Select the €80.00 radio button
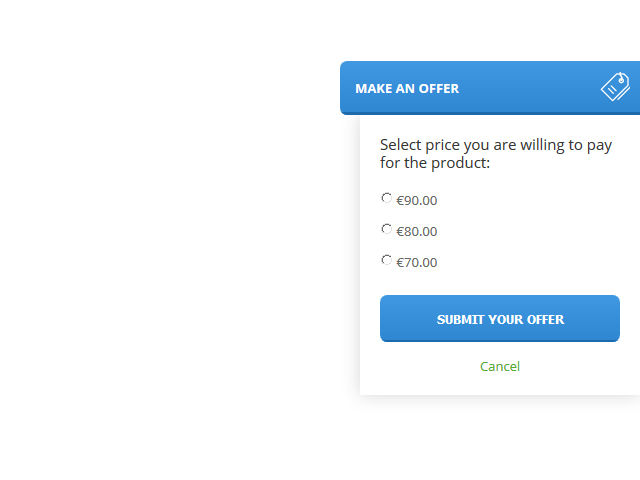This screenshot has height=480, width=640. click(387, 229)
